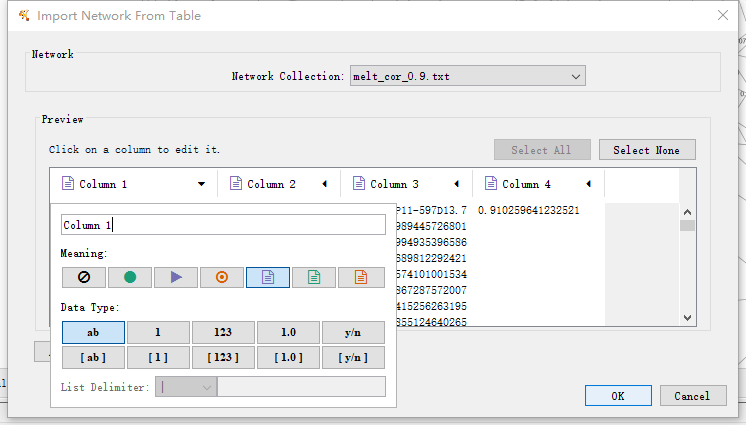
Task: Choose the purple Interaction Type triangle icon
Action: pyautogui.click(x=176, y=277)
